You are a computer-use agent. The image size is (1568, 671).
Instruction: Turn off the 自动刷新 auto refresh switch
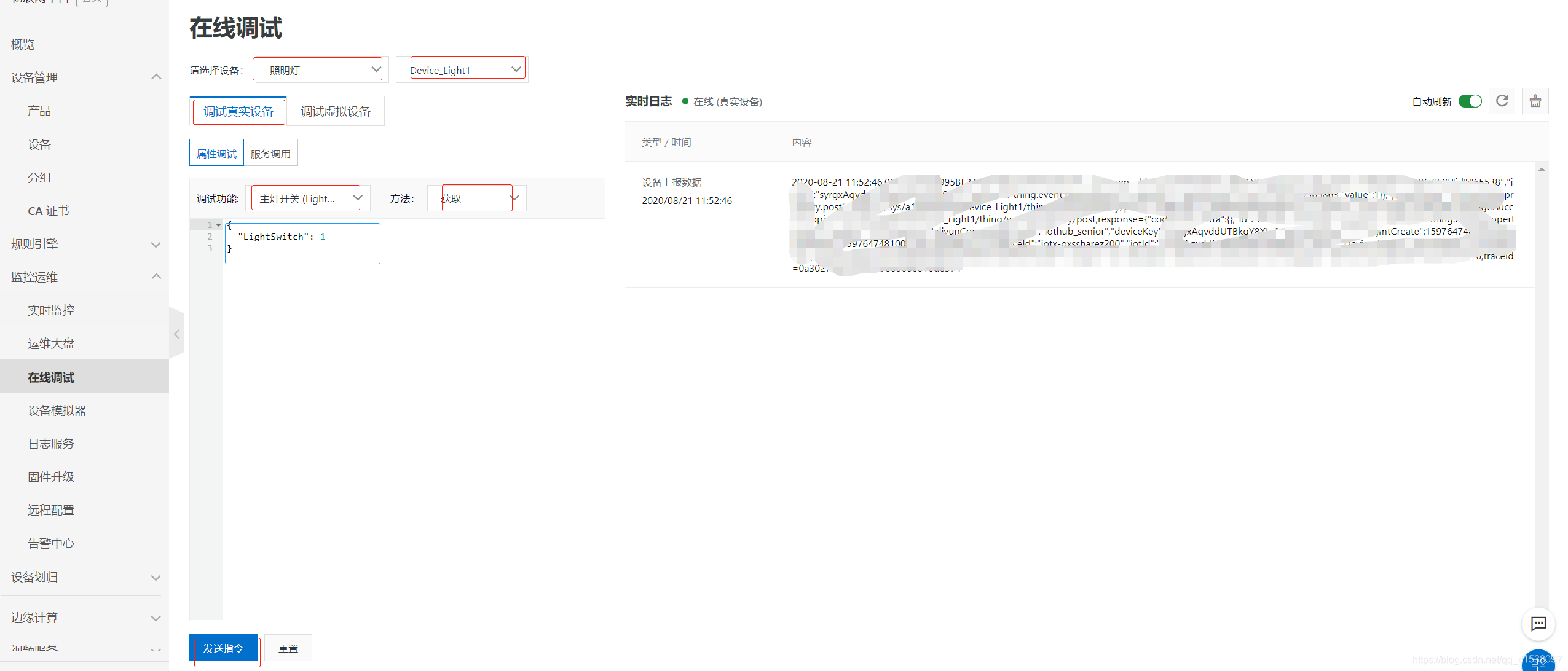[x=1470, y=101]
